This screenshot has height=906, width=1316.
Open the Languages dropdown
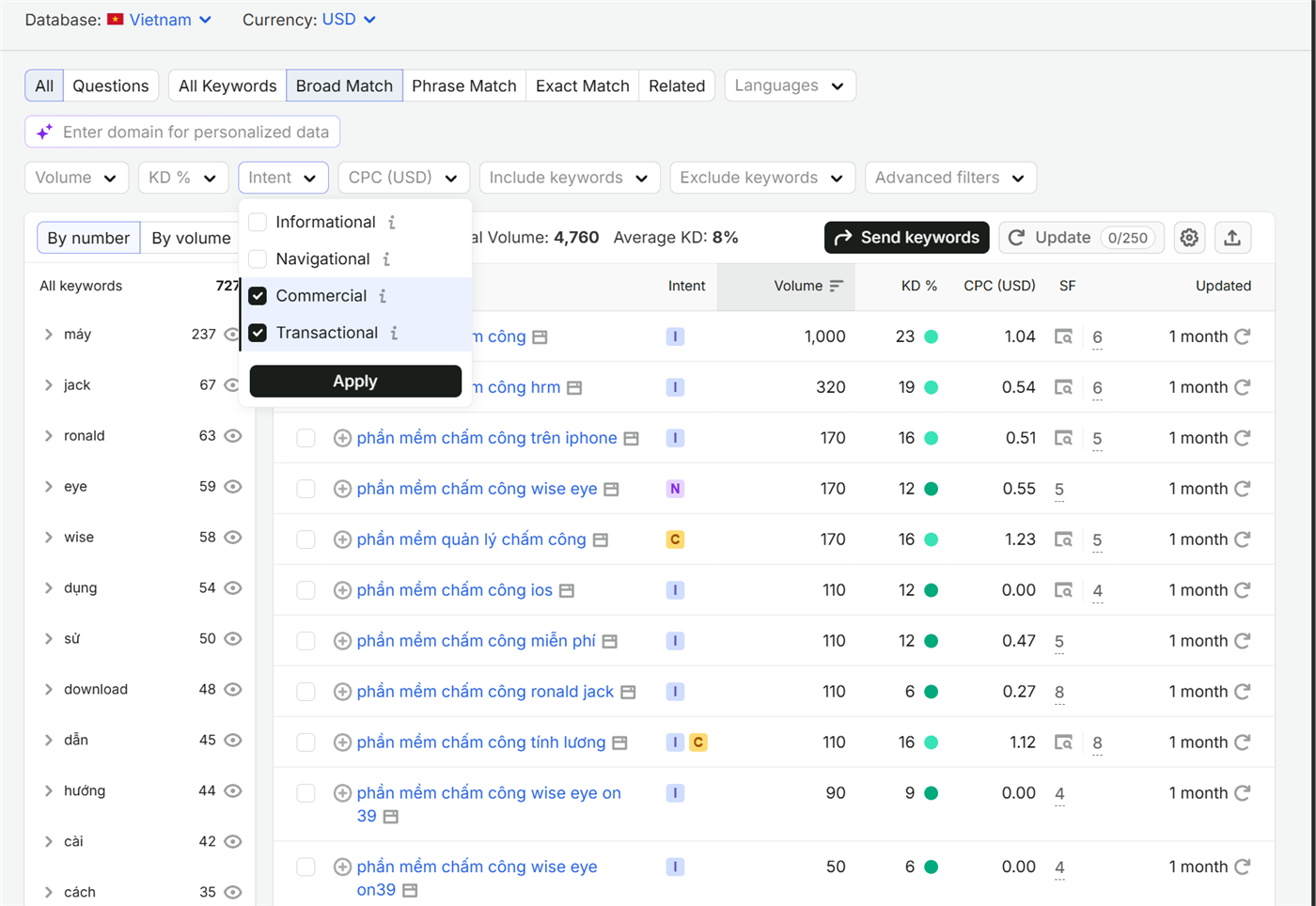790,86
